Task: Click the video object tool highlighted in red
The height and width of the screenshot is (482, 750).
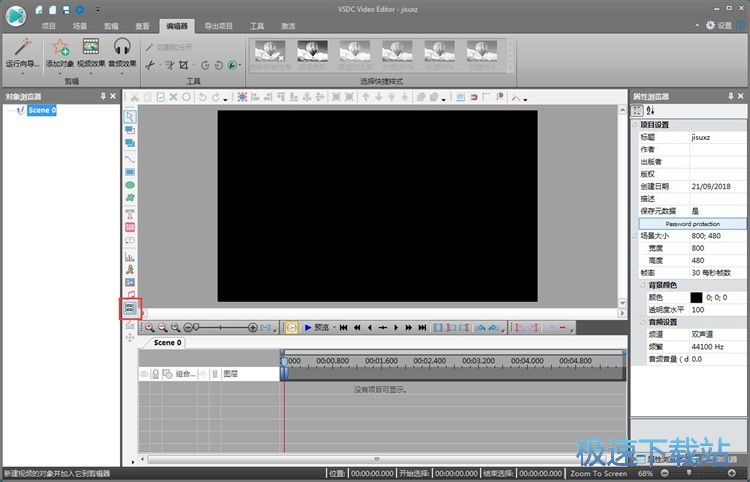Action: click(x=130, y=310)
